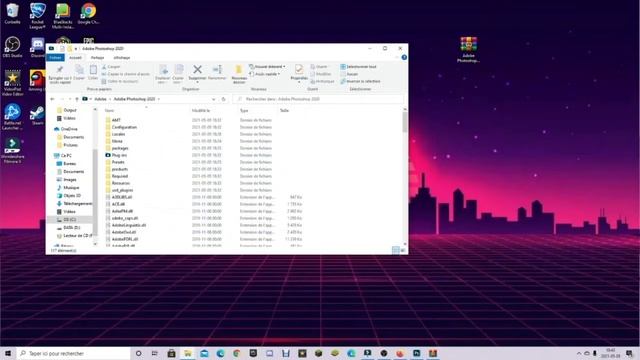Click the Copier icon in the ribbon

79,70
